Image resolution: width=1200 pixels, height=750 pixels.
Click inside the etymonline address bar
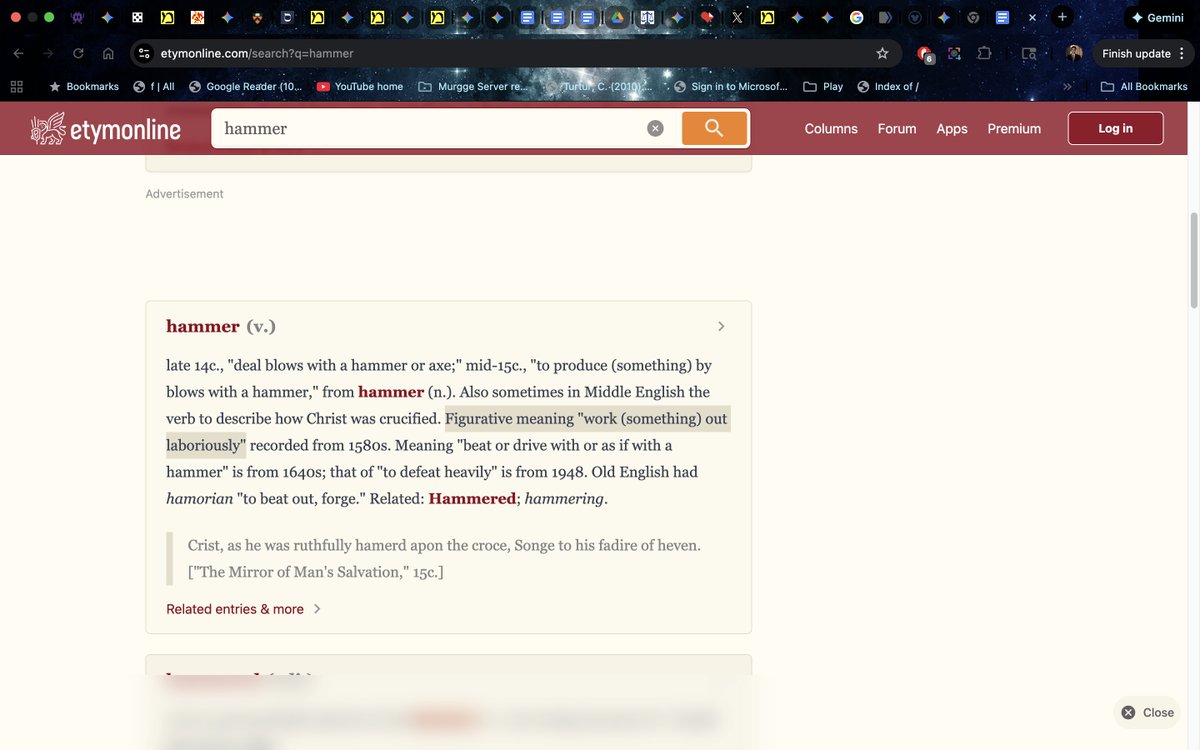click(300, 53)
